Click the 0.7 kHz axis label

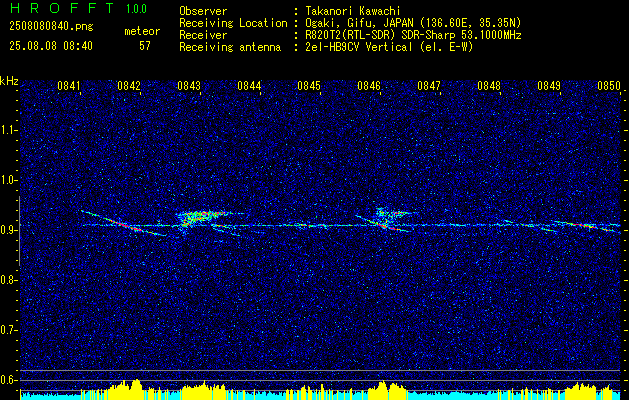[8, 331]
